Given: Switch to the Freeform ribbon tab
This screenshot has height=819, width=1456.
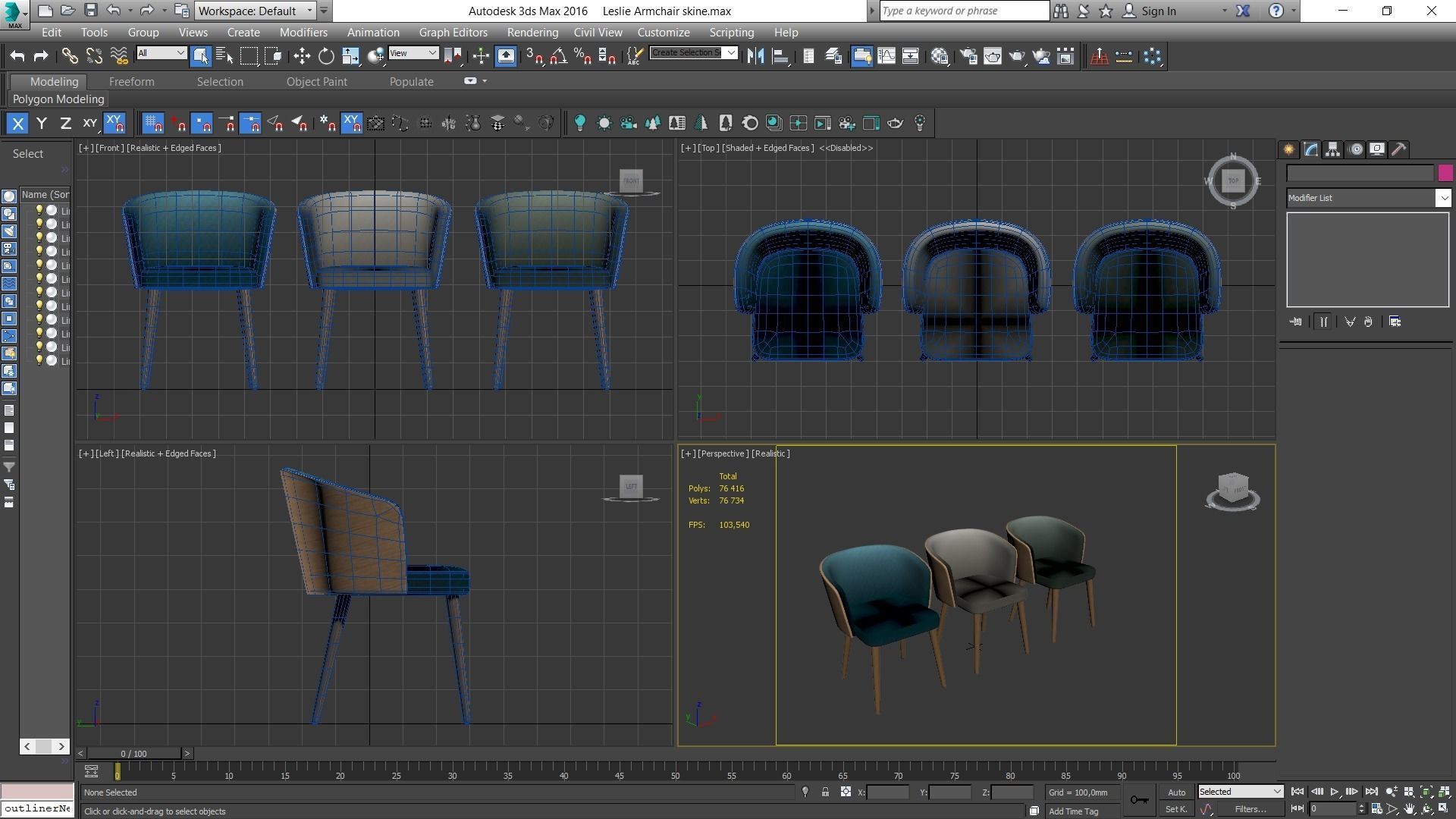Looking at the screenshot, I should point(131,82).
